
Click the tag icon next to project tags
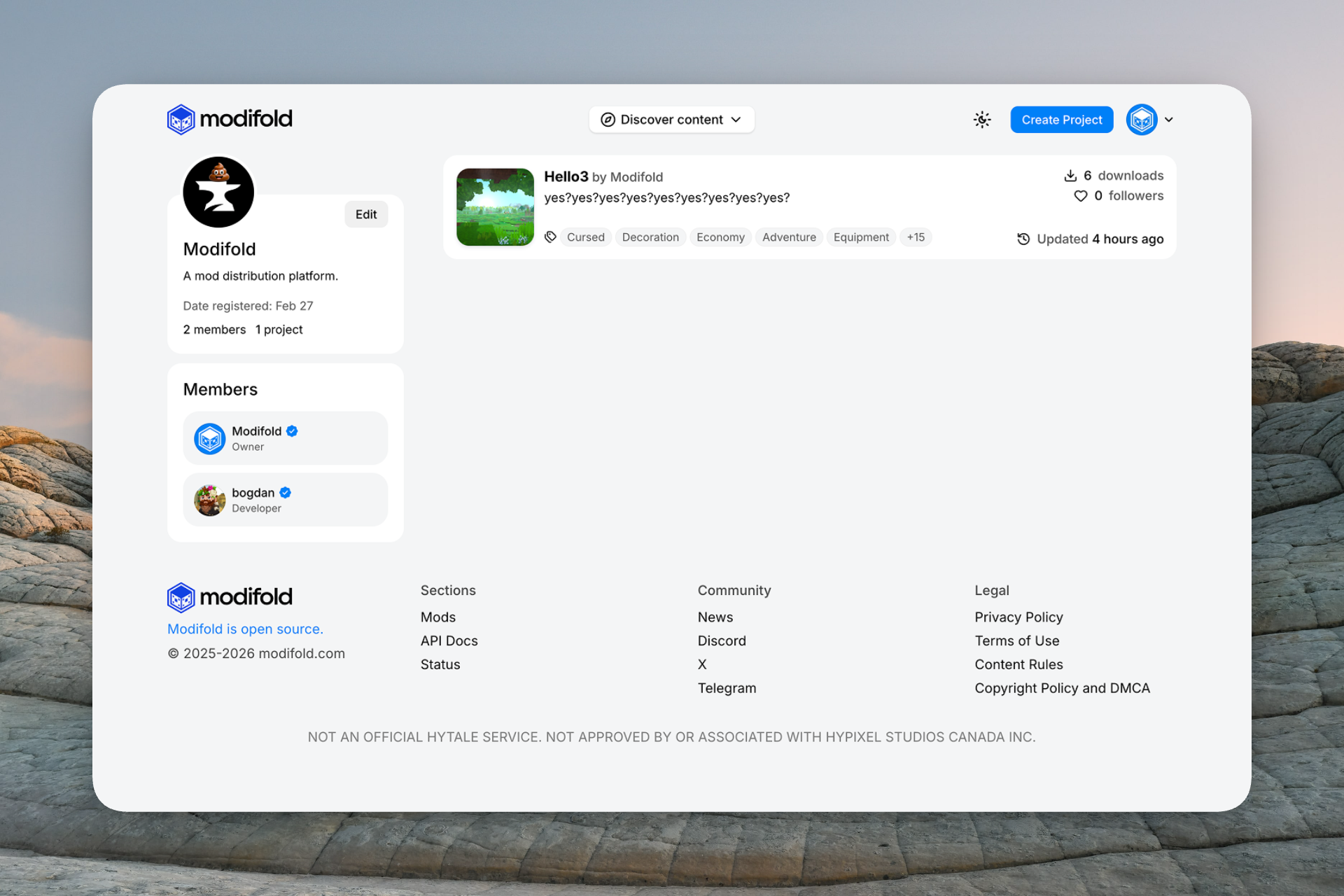pos(550,237)
